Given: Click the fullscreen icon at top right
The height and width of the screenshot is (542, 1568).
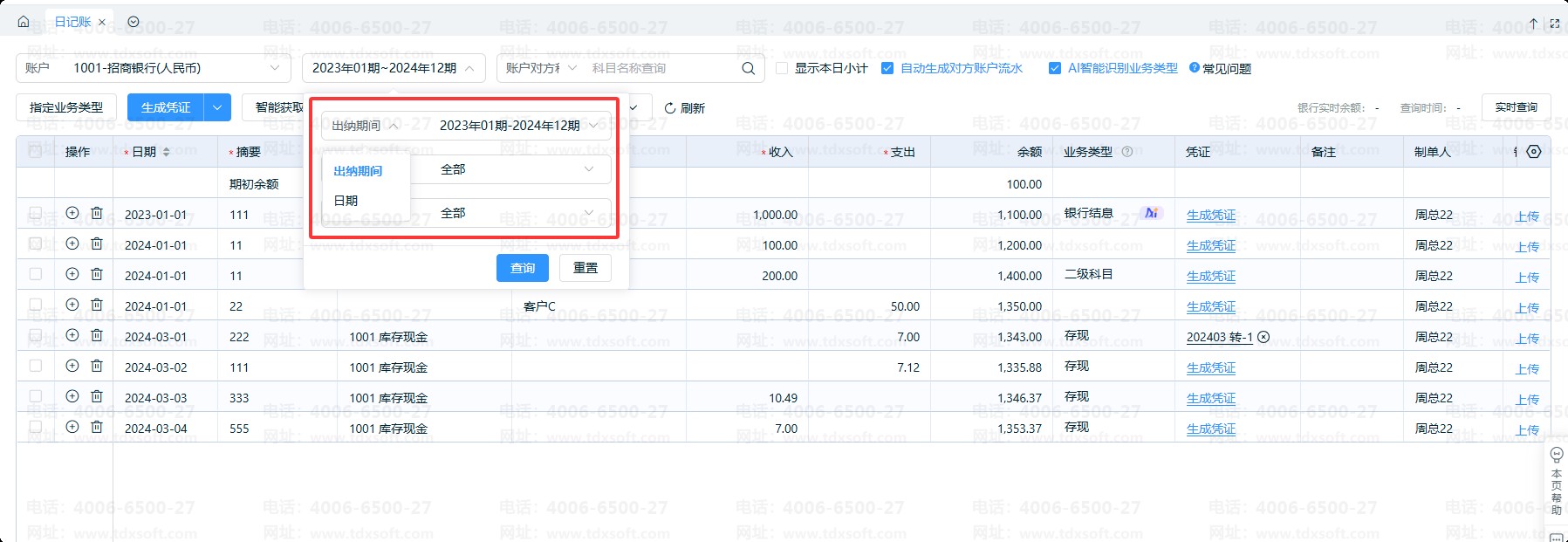Looking at the screenshot, I should coord(1554,24).
